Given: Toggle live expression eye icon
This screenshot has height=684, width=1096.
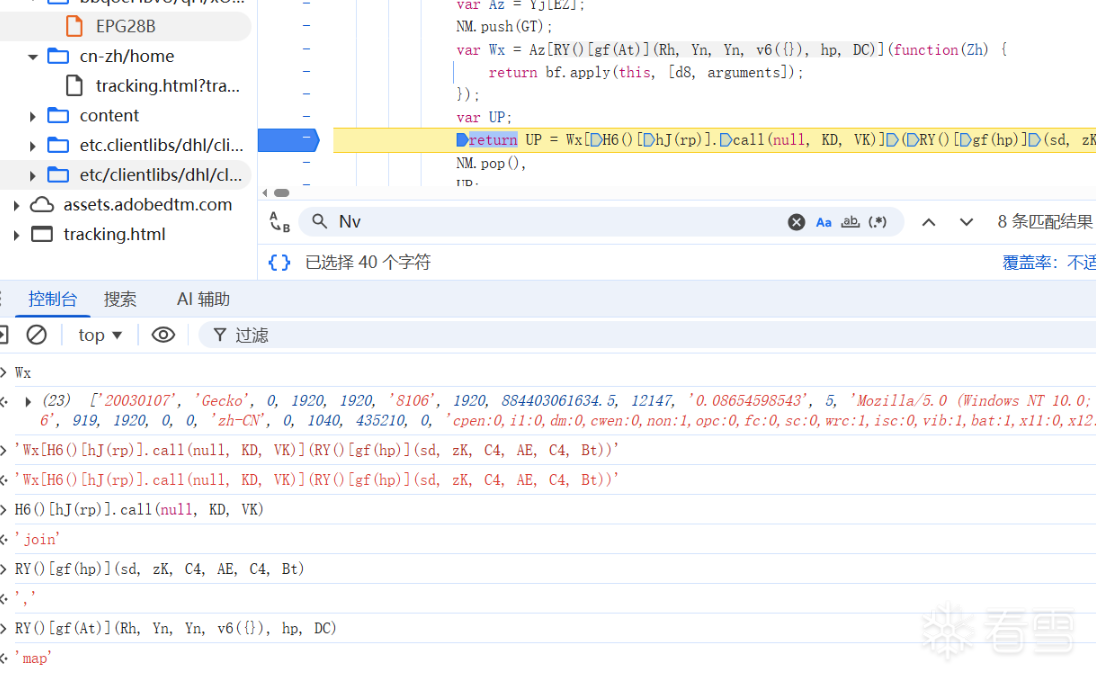Looking at the screenshot, I should pyautogui.click(x=163, y=335).
